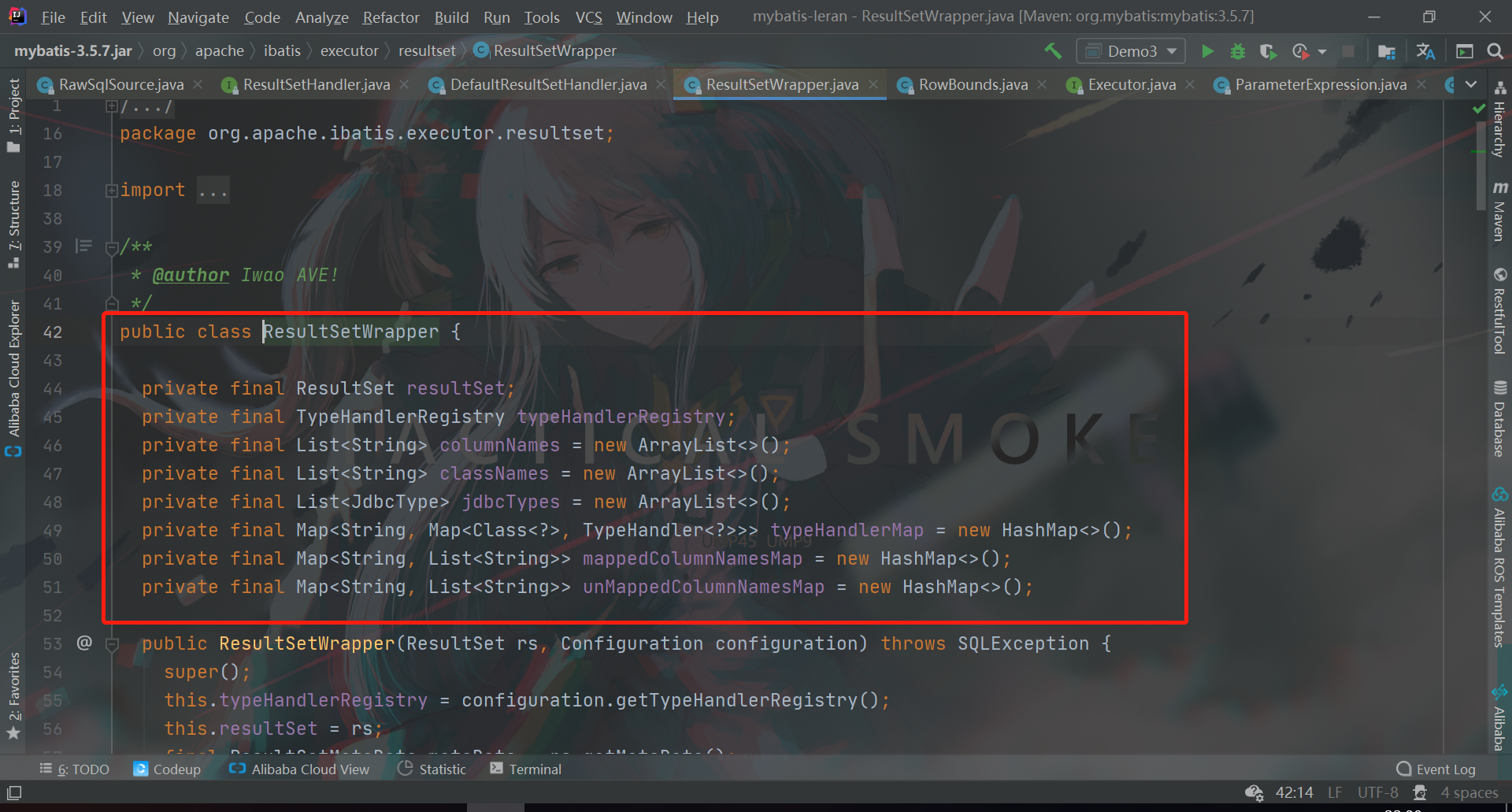Toggle tool window bars icon in status bar
Viewport: 1512px width, 812px height.
tap(14, 793)
